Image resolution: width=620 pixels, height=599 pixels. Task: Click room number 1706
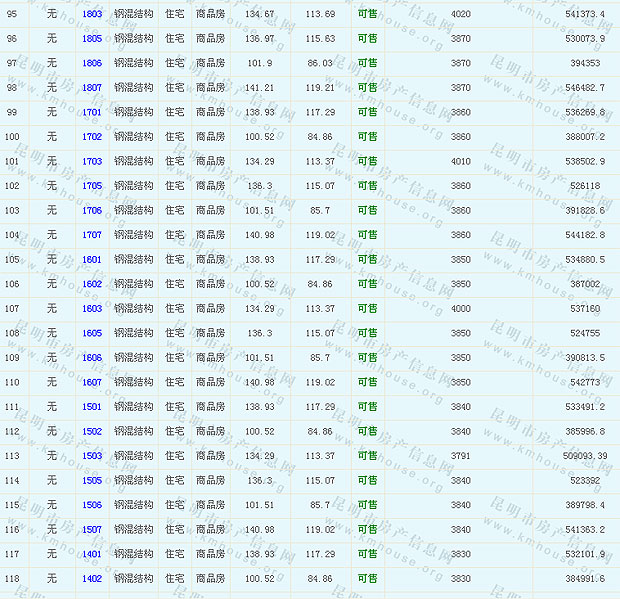(92, 210)
